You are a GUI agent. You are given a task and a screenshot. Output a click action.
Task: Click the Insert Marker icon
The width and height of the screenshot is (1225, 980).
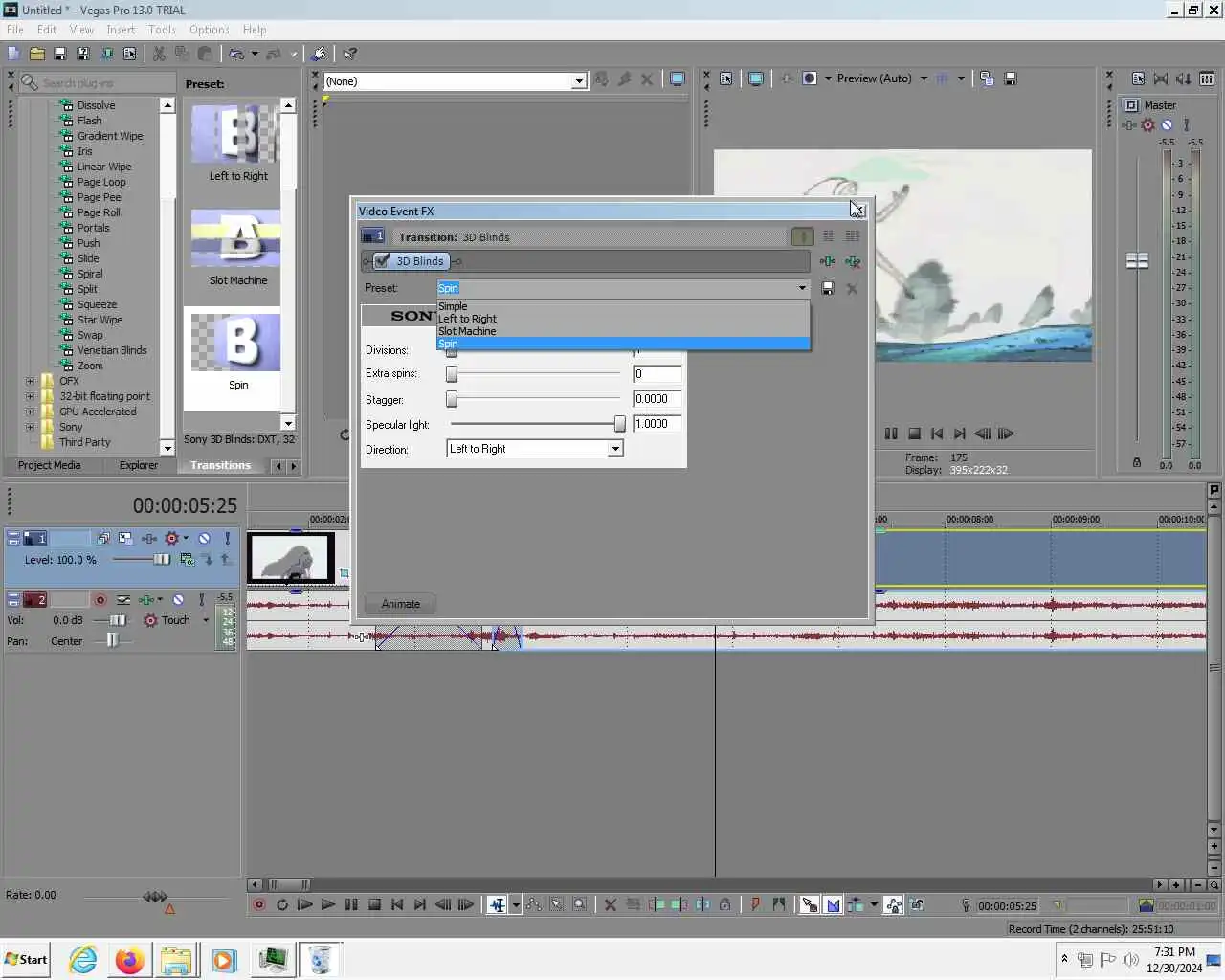[756, 904]
